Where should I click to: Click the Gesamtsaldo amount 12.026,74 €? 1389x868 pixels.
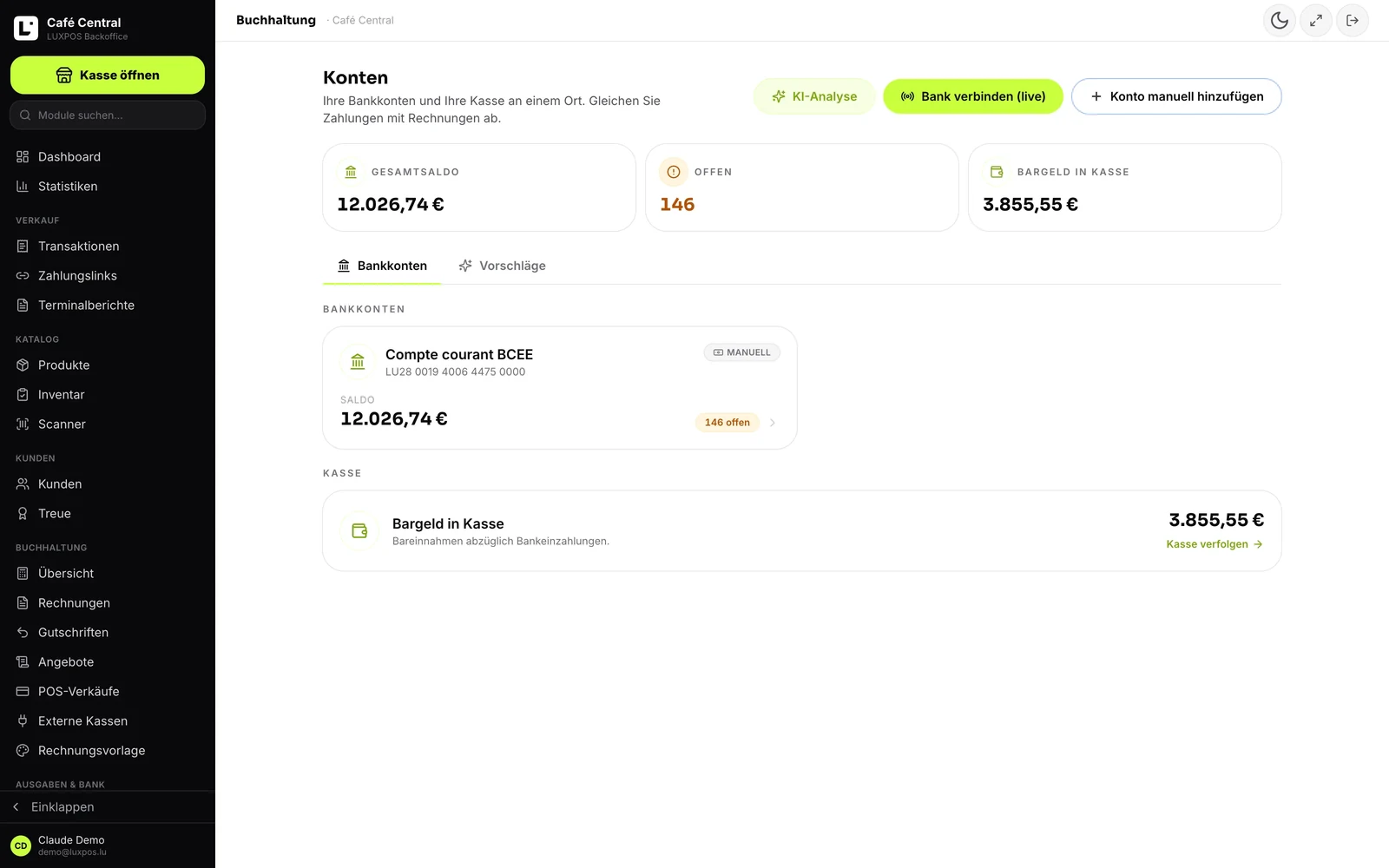[x=391, y=204]
